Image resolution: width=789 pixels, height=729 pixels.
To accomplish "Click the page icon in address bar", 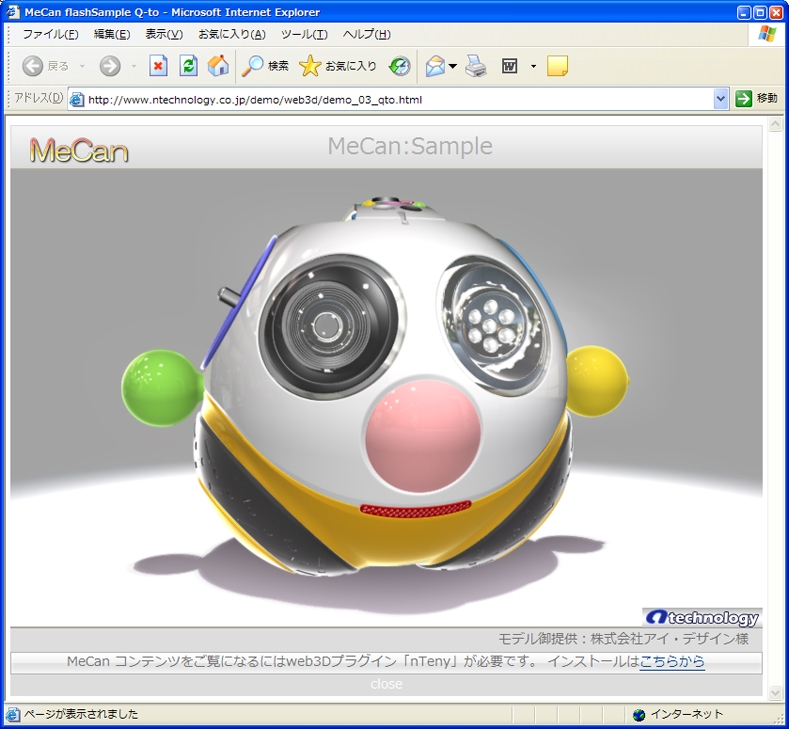I will (76, 100).
